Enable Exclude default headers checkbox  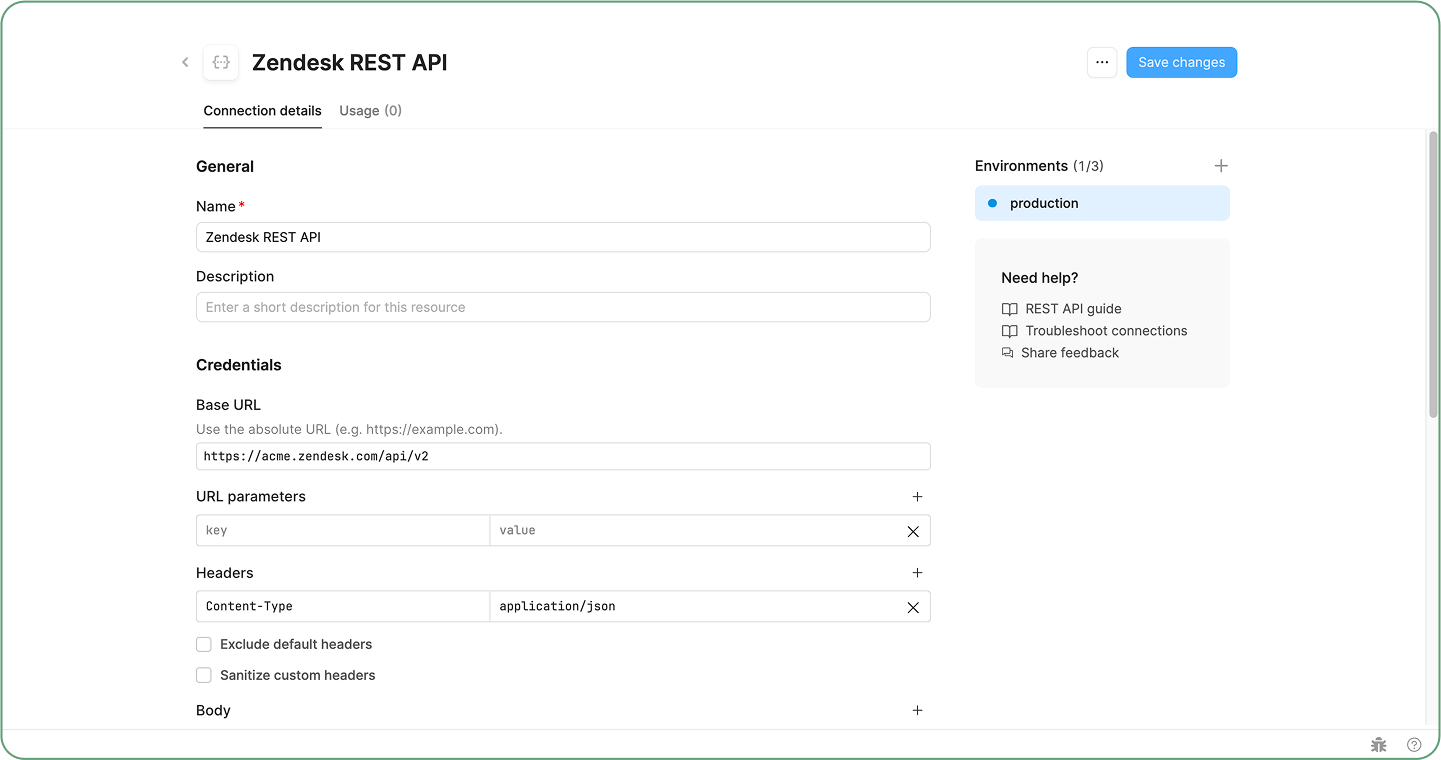click(204, 645)
